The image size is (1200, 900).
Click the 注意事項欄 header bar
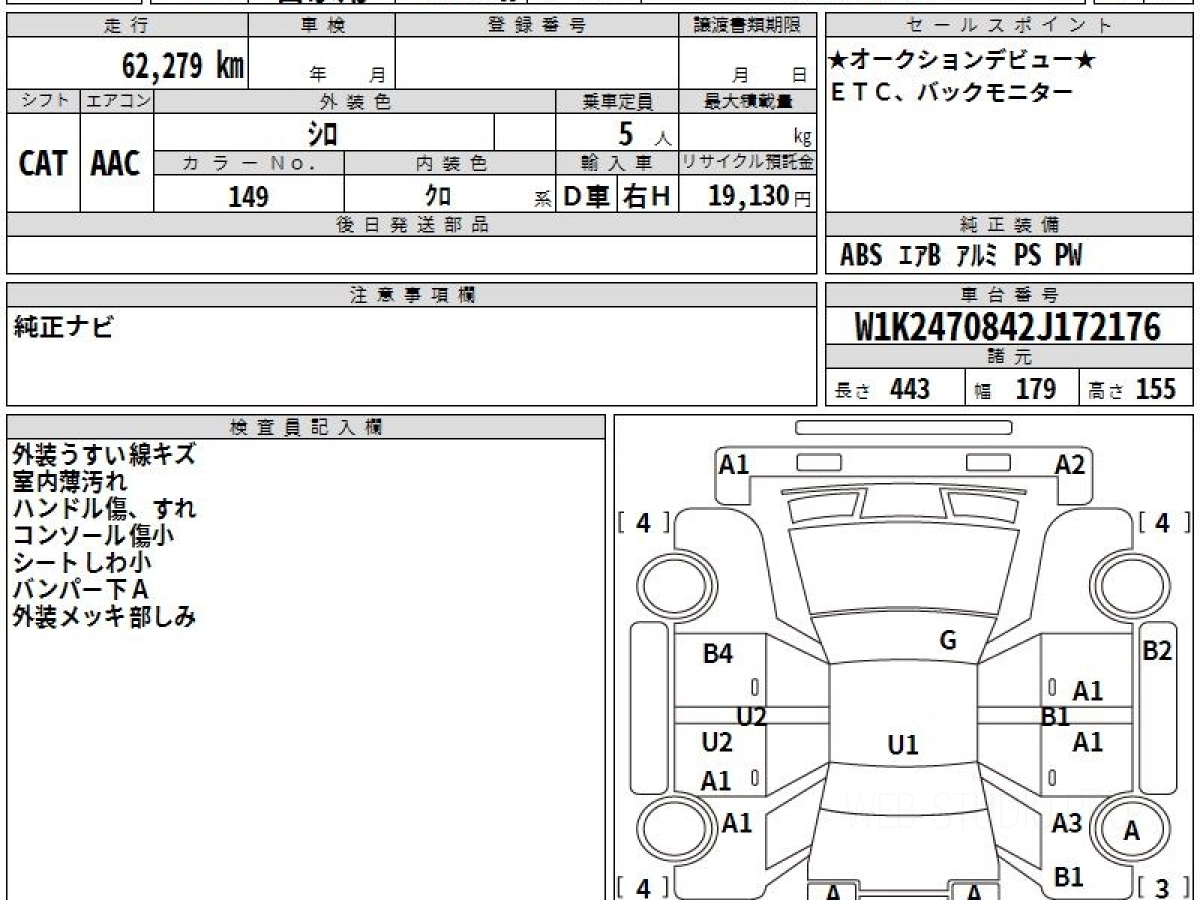[412, 295]
